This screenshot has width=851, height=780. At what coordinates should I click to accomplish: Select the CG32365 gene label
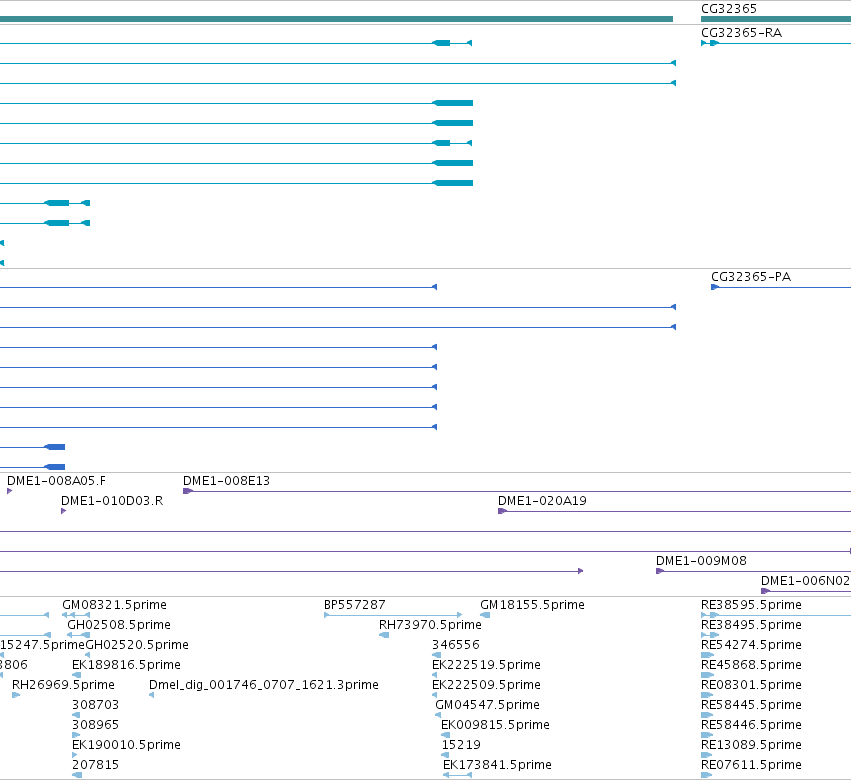tap(728, 9)
